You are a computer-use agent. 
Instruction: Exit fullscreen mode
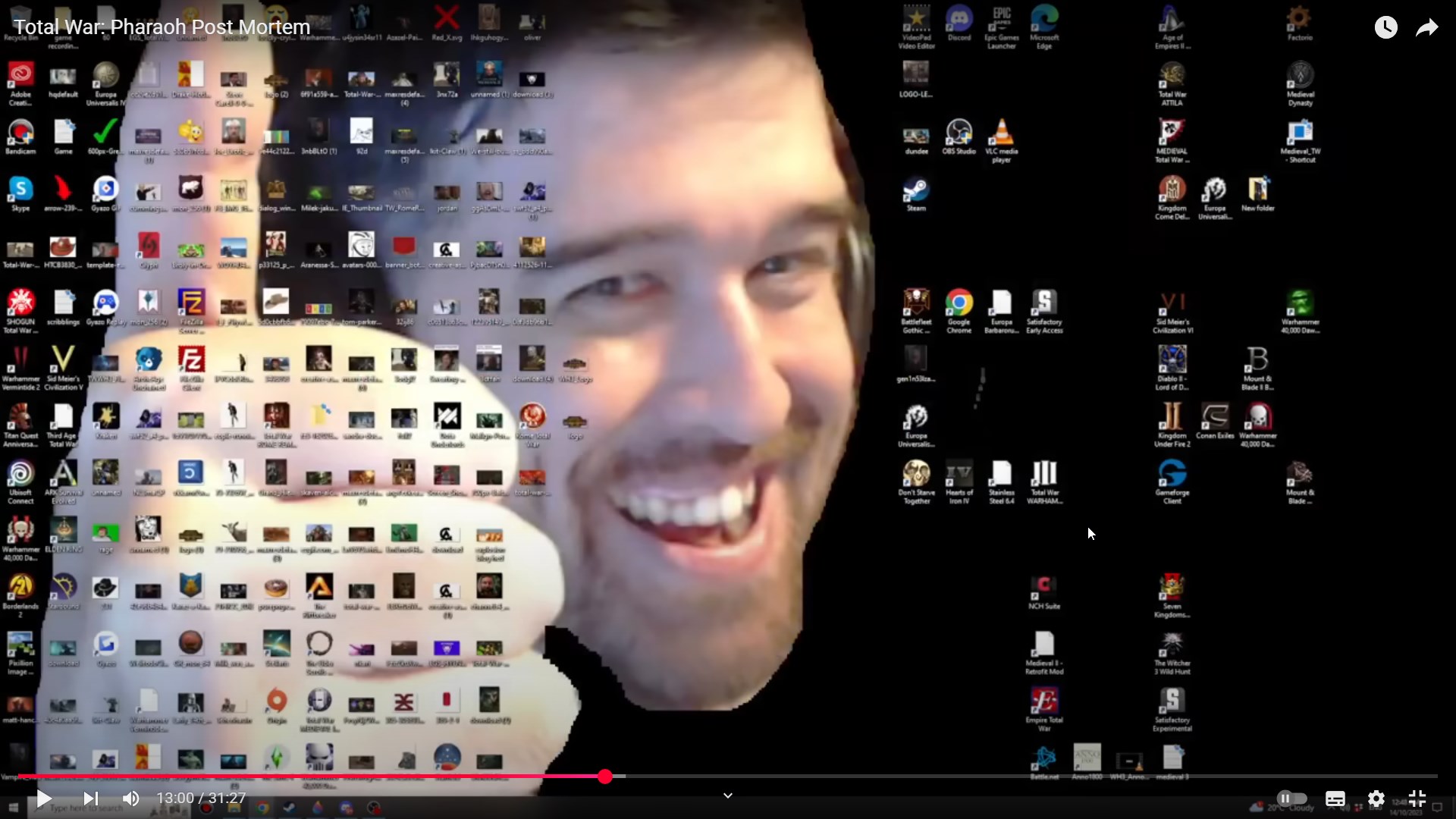click(1417, 799)
